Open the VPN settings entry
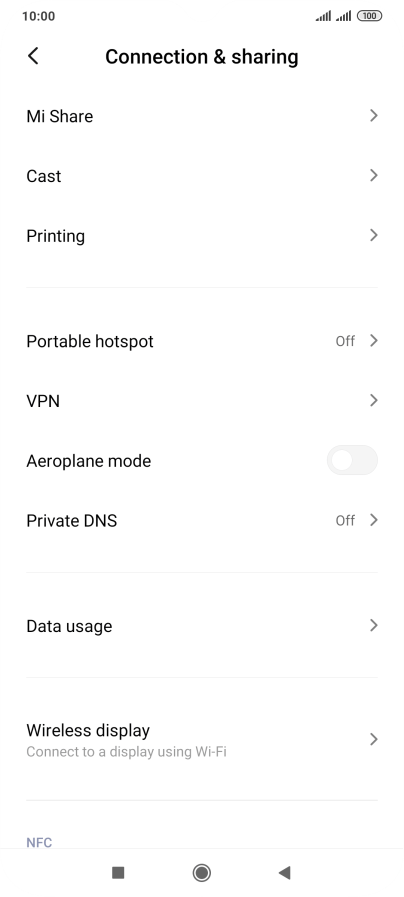The width and height of the screenshot is (404, 897). [x=202, y=400]
